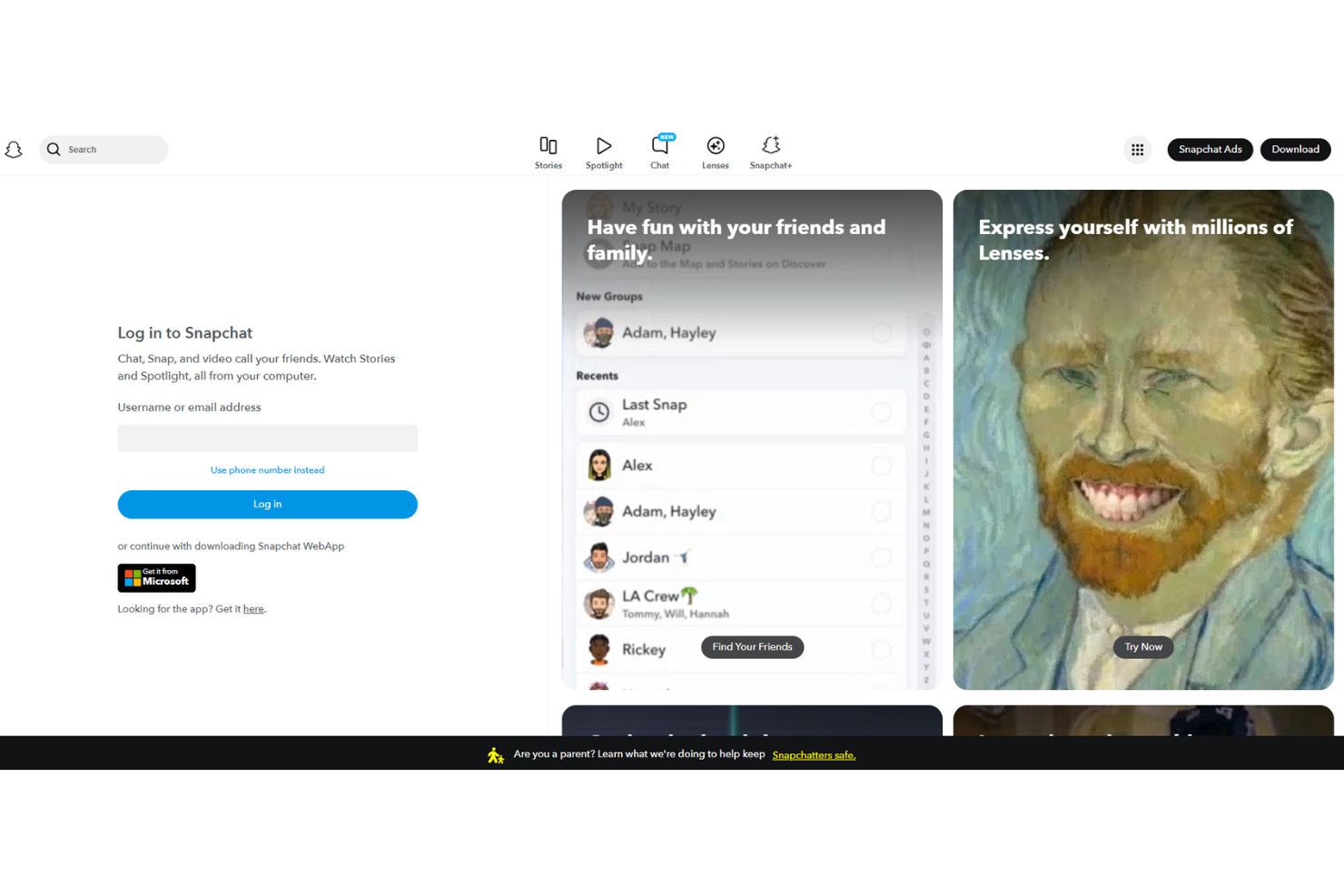Viewport: 1344px width, 896px height.
Task: Click the parental safety icon in the footer
Action: point(496,754)
